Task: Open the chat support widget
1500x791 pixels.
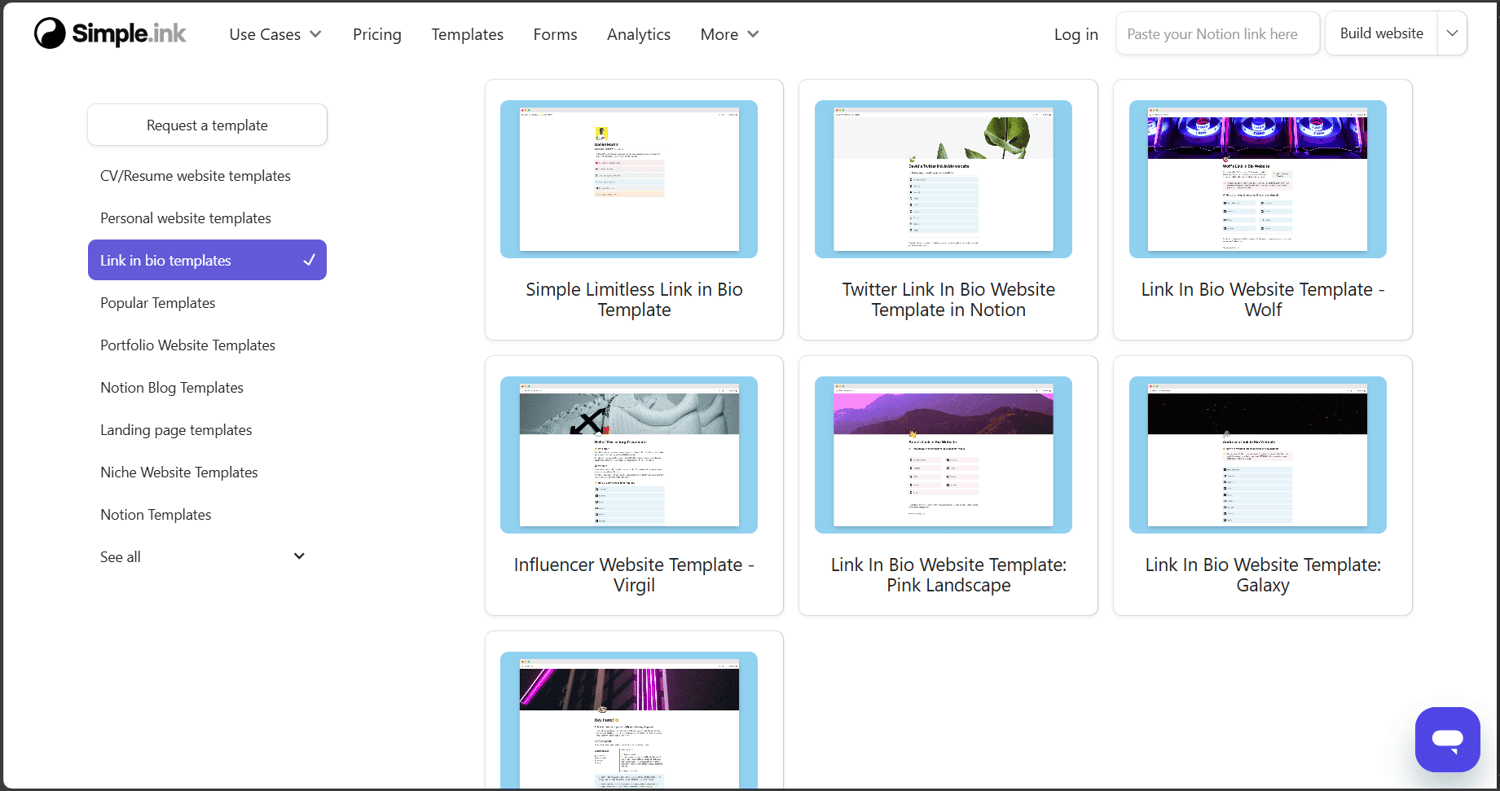Action: pos(1447,740)
